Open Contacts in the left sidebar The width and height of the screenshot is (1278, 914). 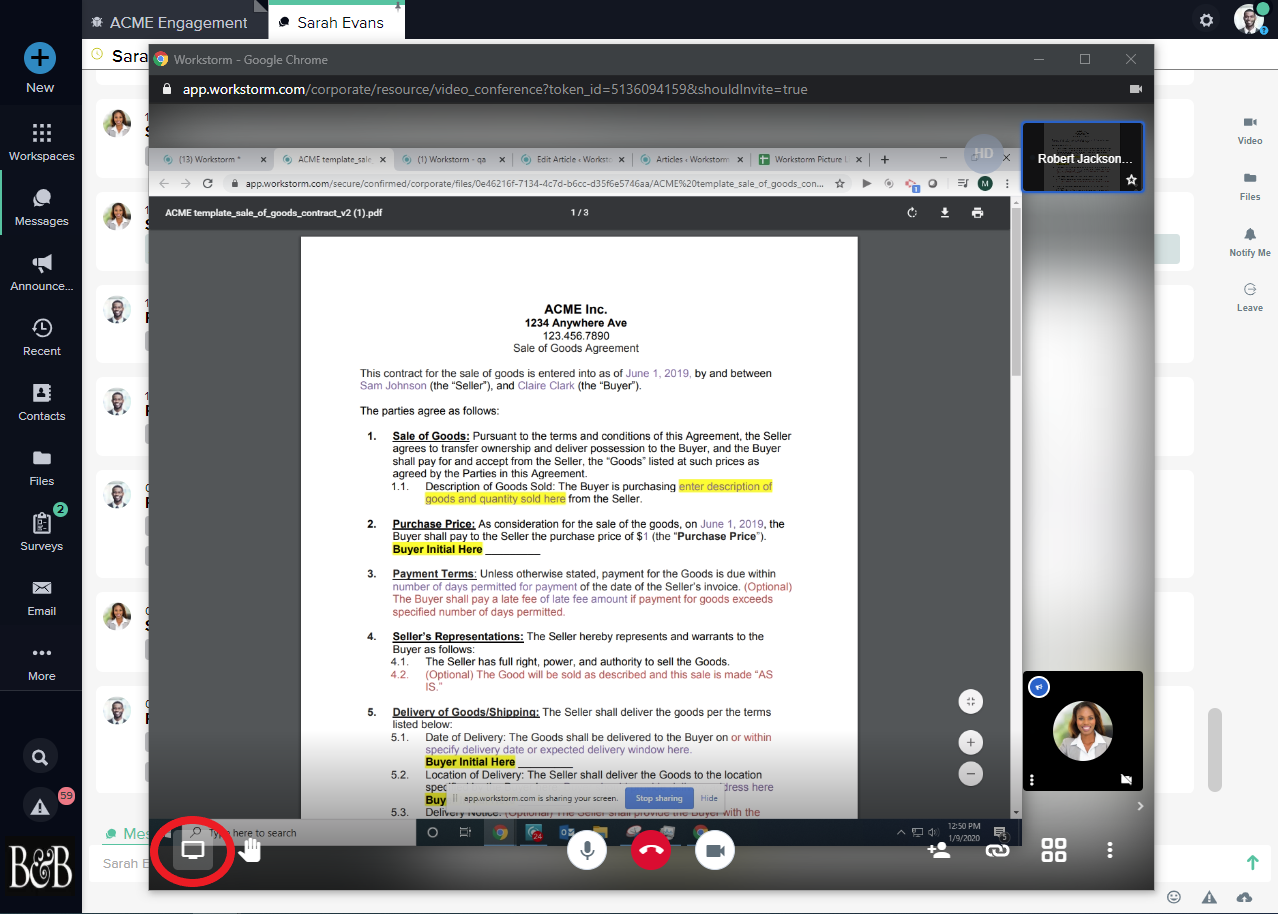point(41,402)
